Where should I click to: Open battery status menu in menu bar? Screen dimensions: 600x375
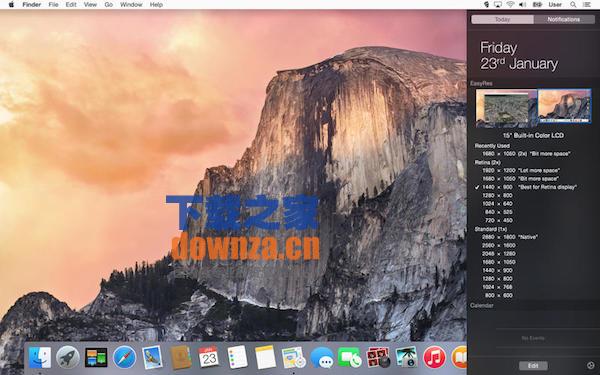[x=537, y=5]
